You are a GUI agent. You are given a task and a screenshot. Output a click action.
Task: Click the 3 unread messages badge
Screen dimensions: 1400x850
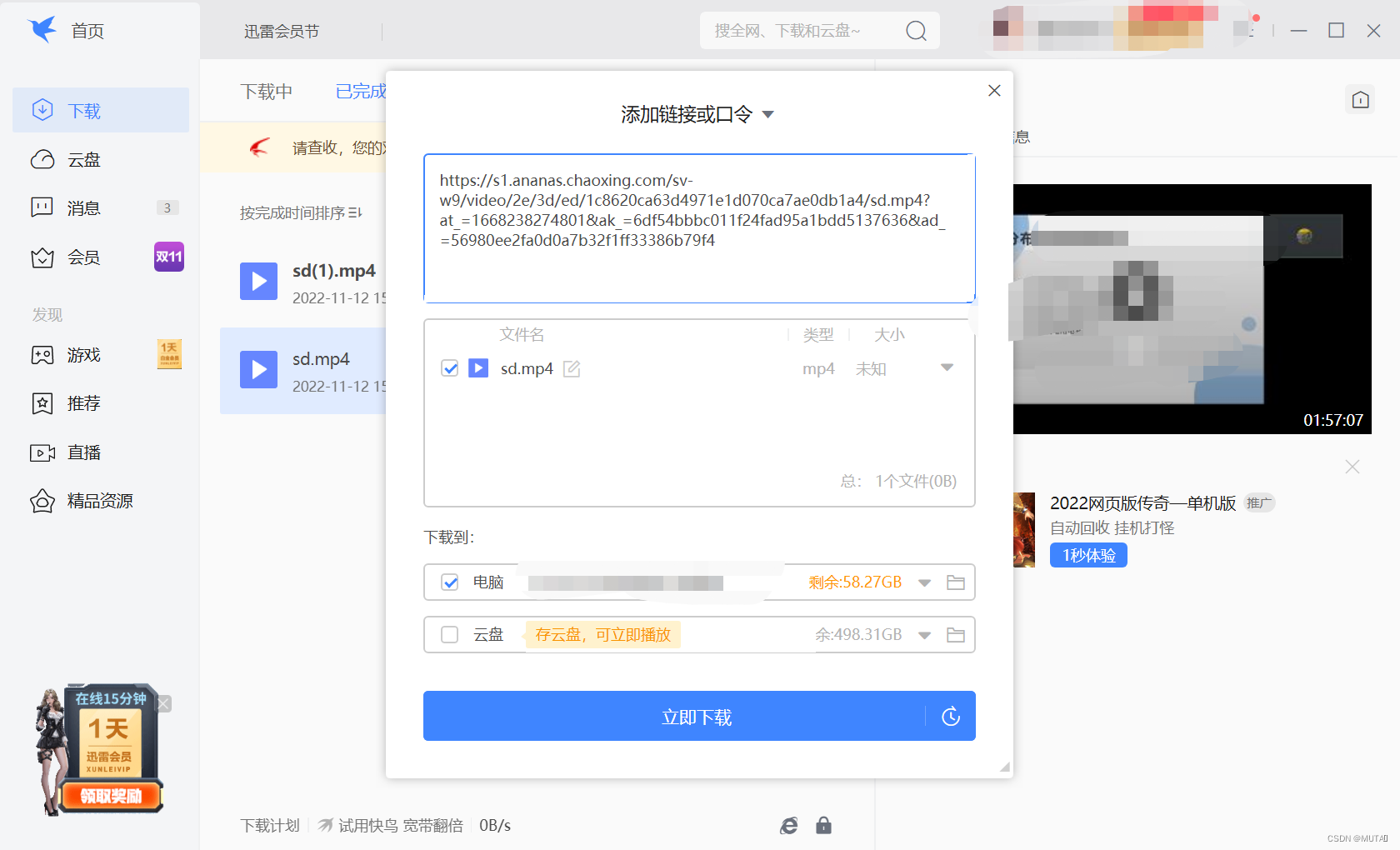point(167,207)
